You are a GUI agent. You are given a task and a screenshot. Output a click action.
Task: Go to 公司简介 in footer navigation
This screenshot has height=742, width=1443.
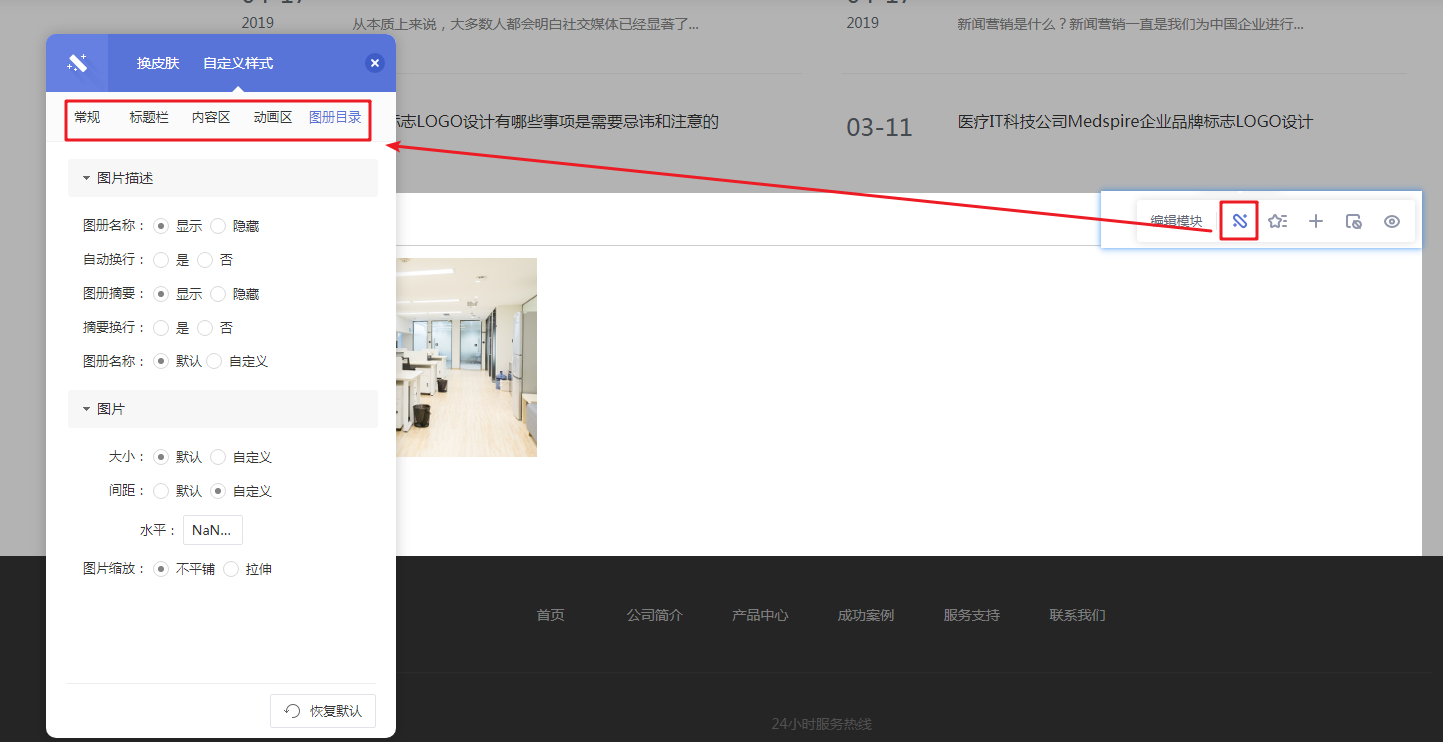[654, 615]
